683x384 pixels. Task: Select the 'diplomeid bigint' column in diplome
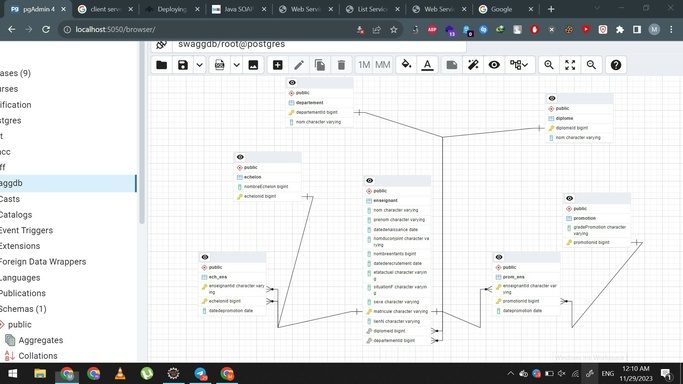(579, 128)
